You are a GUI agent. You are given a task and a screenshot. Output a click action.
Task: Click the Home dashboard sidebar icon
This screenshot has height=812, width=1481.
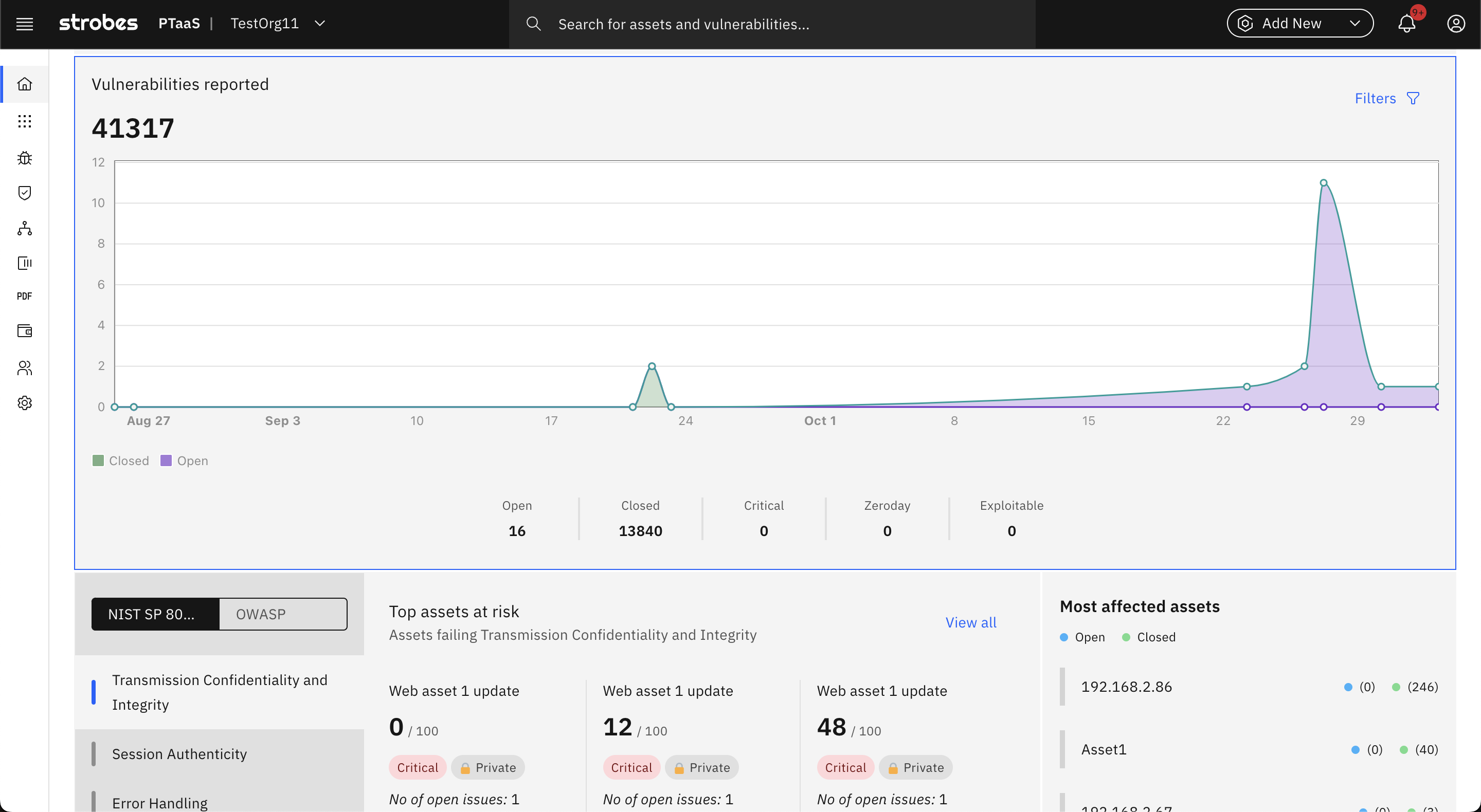coord(24,84)
